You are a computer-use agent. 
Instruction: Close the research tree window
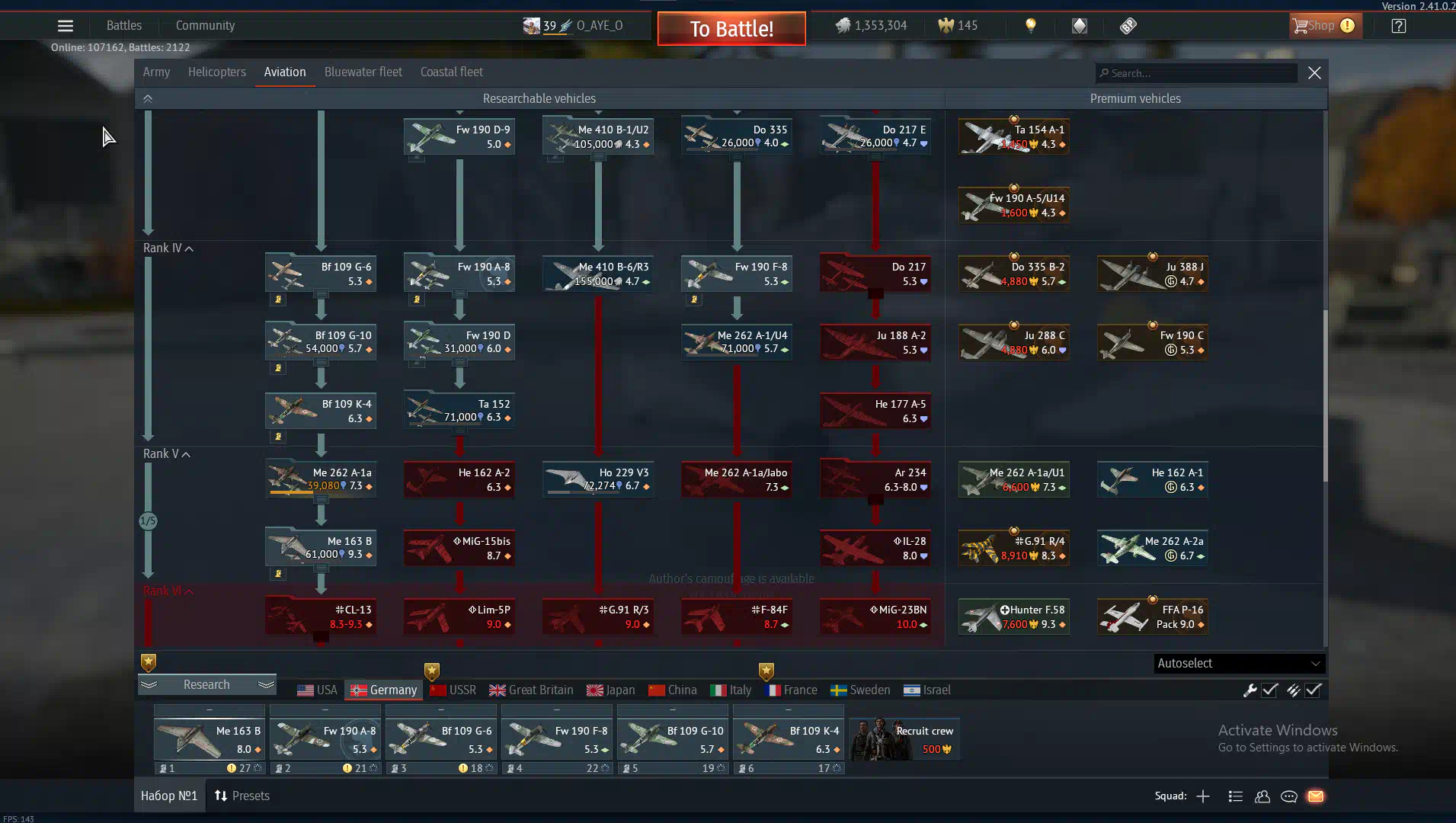pyautogui.click(x=1314, y=73)
